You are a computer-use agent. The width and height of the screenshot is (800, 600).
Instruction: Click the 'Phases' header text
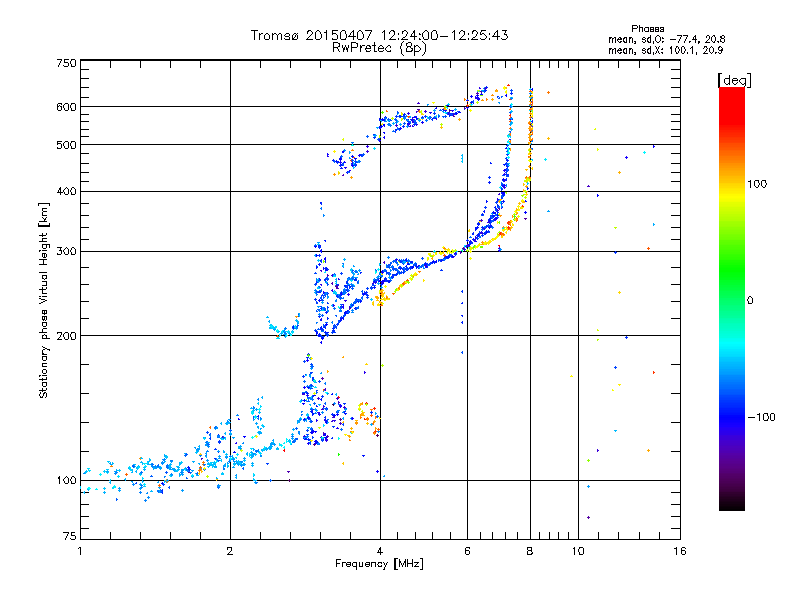point(647,29)
